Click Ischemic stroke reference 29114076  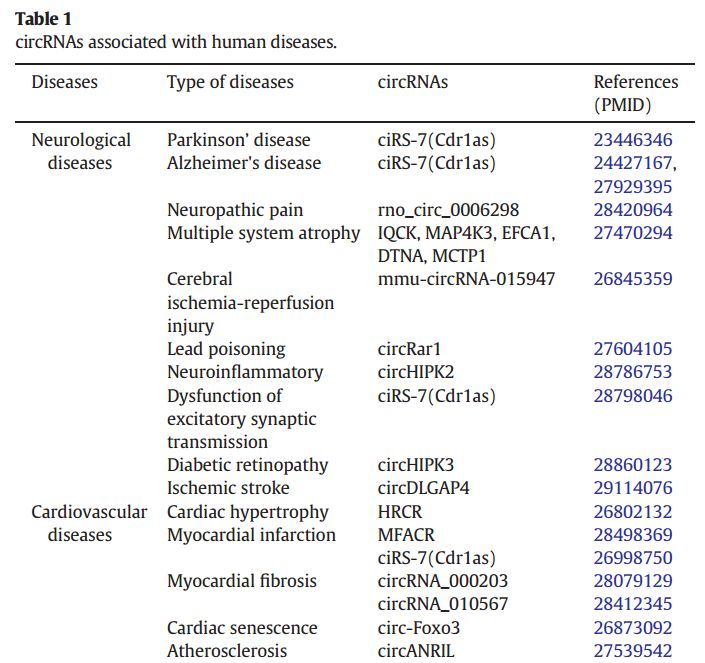coord(633,488)
